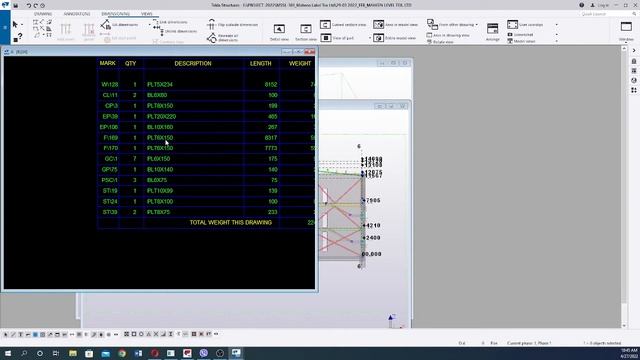Open the Viber icon in taskbar
Screen dimensions: 640x360
click(203, 353)
